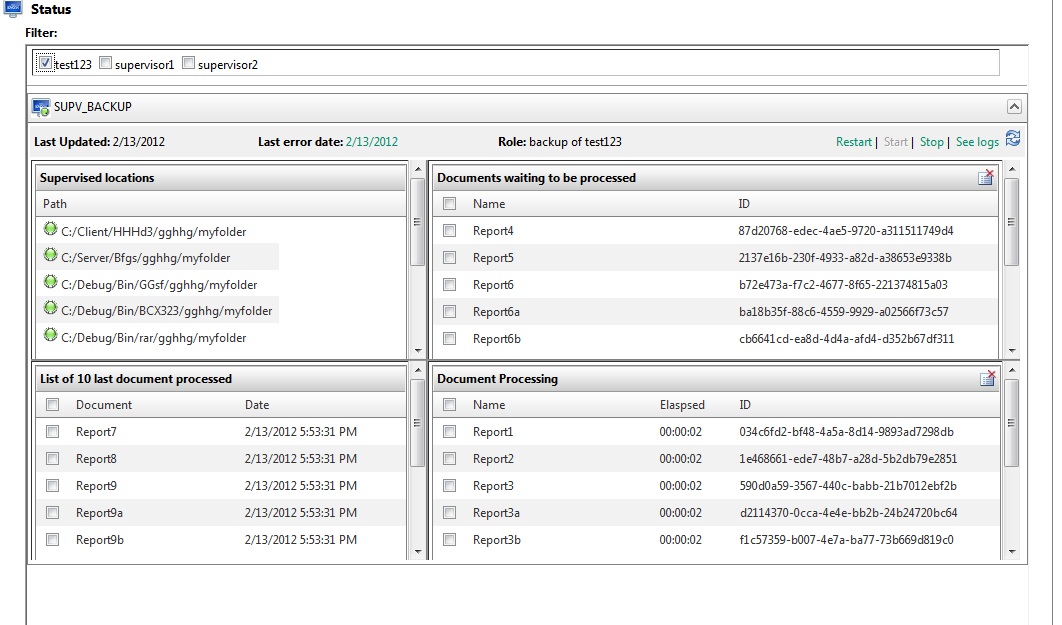Enable the supervisor2 filter checkbox

pyautogui.click(x=188, y=63)
